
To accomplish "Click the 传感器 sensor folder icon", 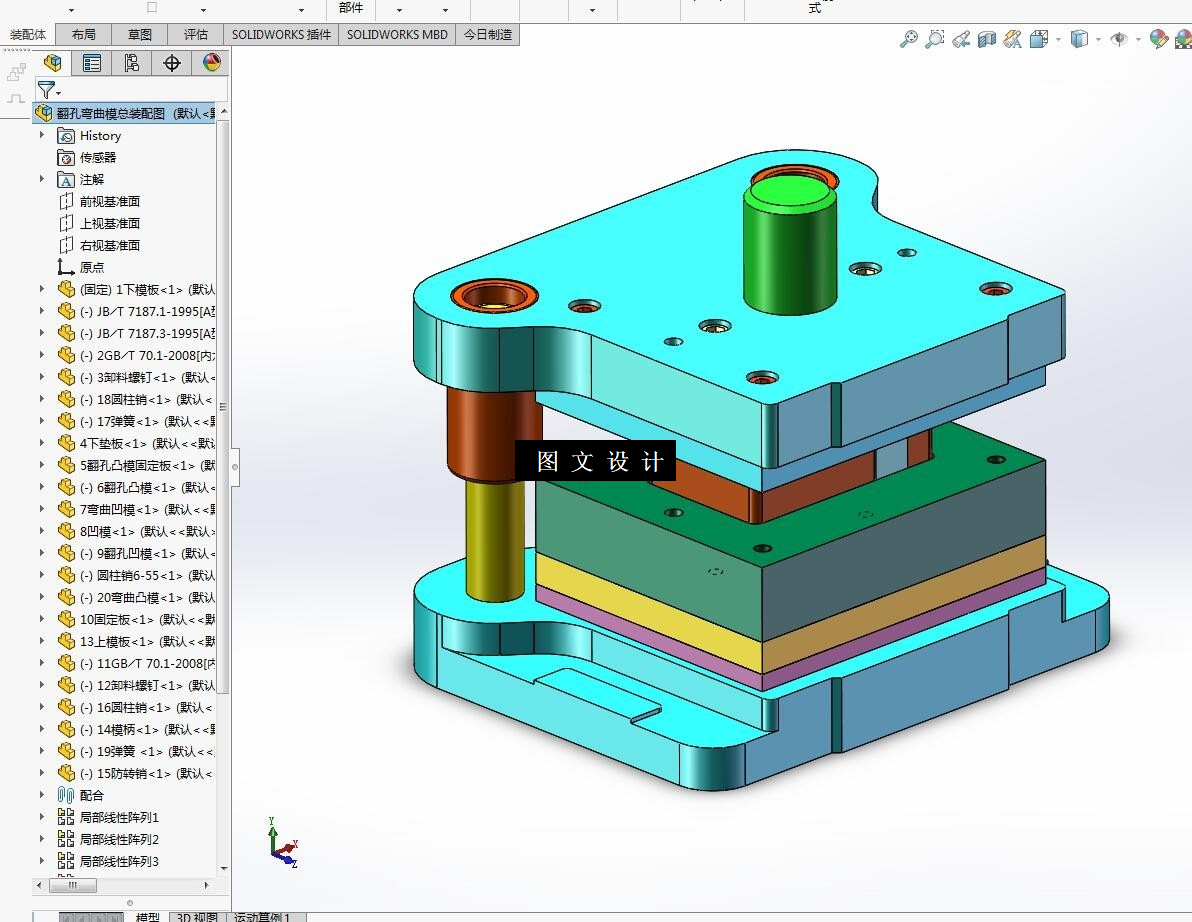I will click(66, 157).
